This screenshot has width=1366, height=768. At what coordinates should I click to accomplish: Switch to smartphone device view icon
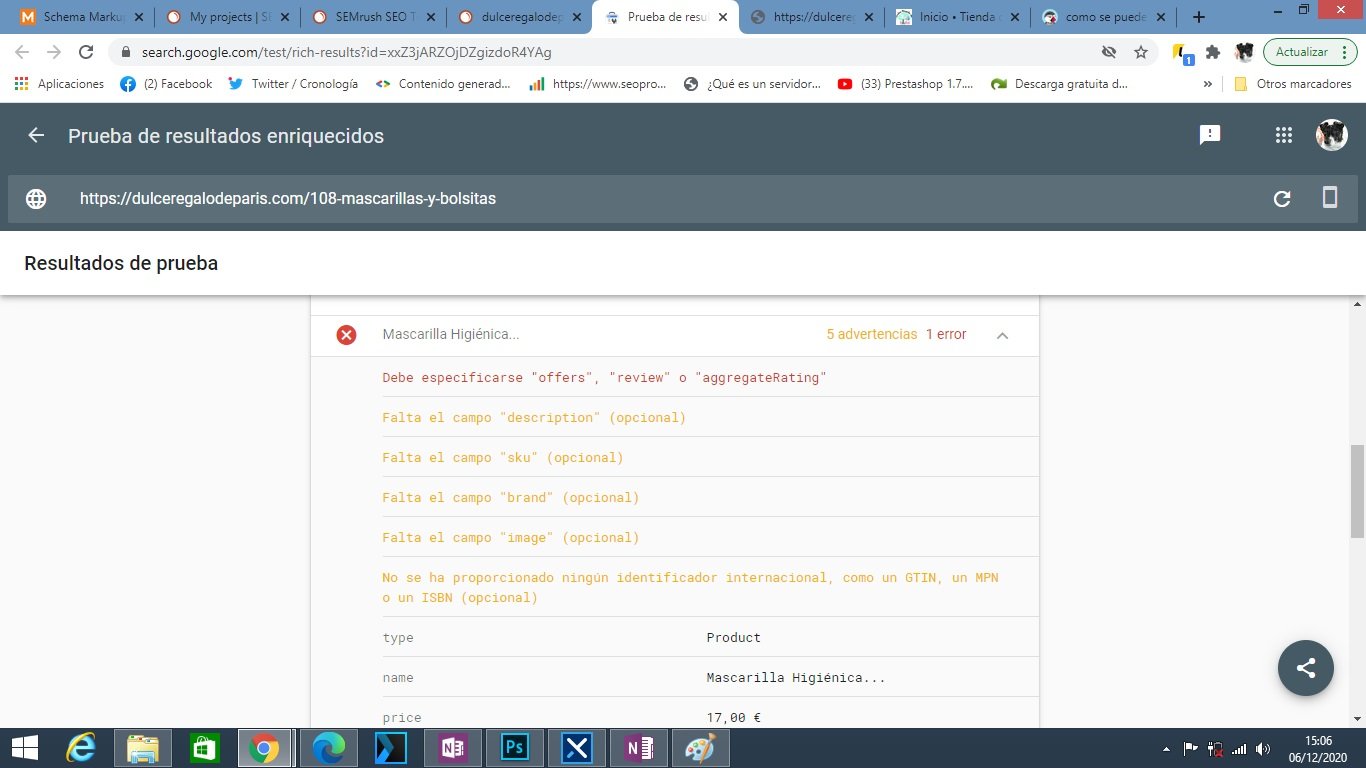coord(1330,197)
